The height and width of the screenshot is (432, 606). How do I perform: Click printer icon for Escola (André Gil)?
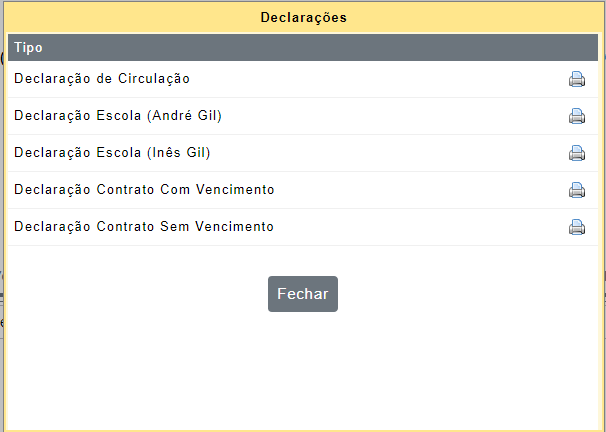point(577,116)
